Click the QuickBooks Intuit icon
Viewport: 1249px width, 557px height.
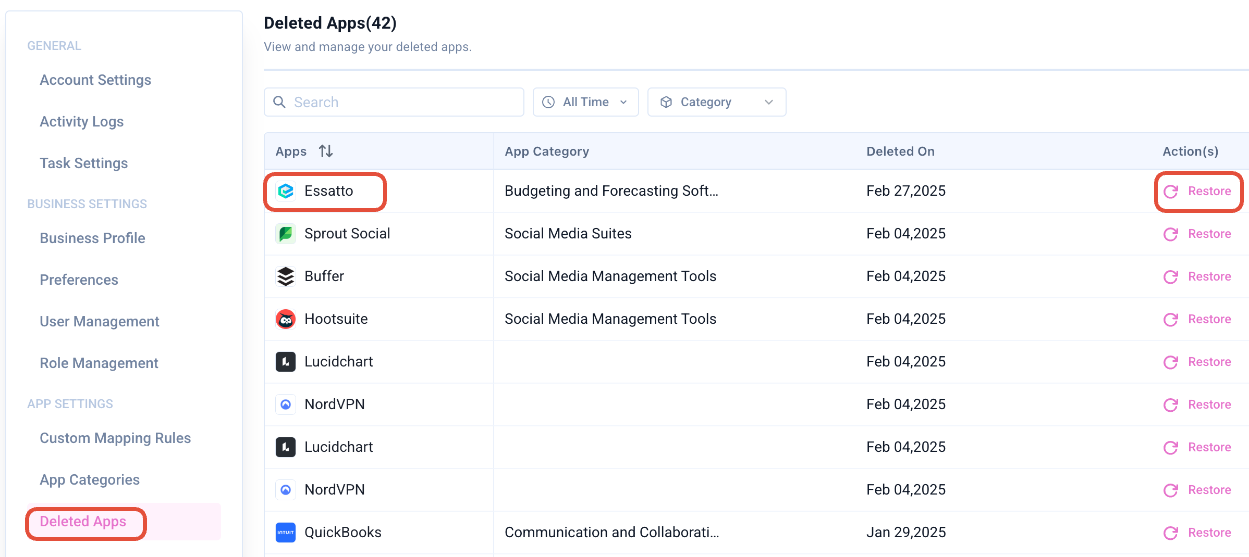pyautogui.click(x=286, y=532)
